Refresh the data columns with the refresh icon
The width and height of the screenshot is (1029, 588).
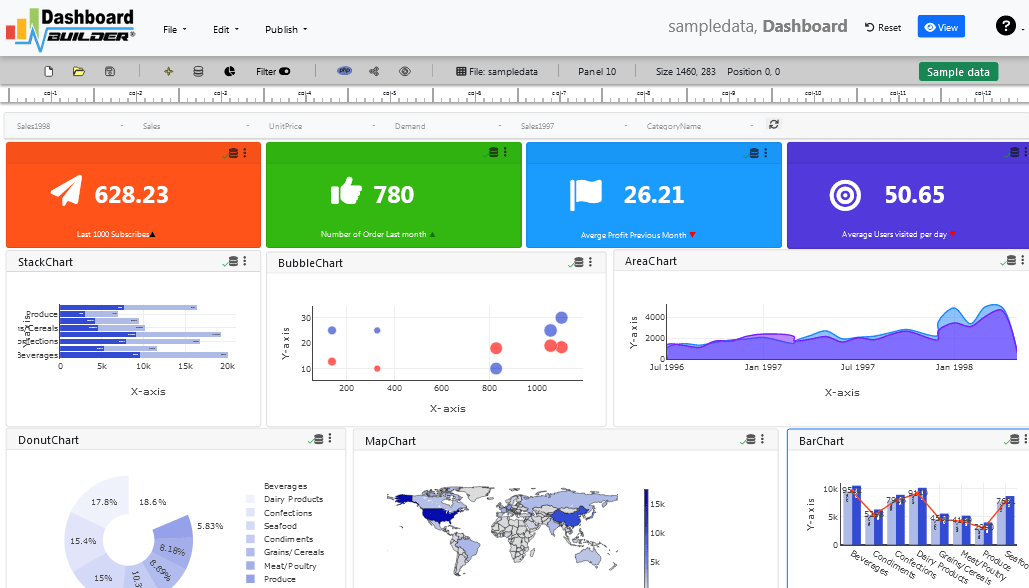tap(772, 123)
